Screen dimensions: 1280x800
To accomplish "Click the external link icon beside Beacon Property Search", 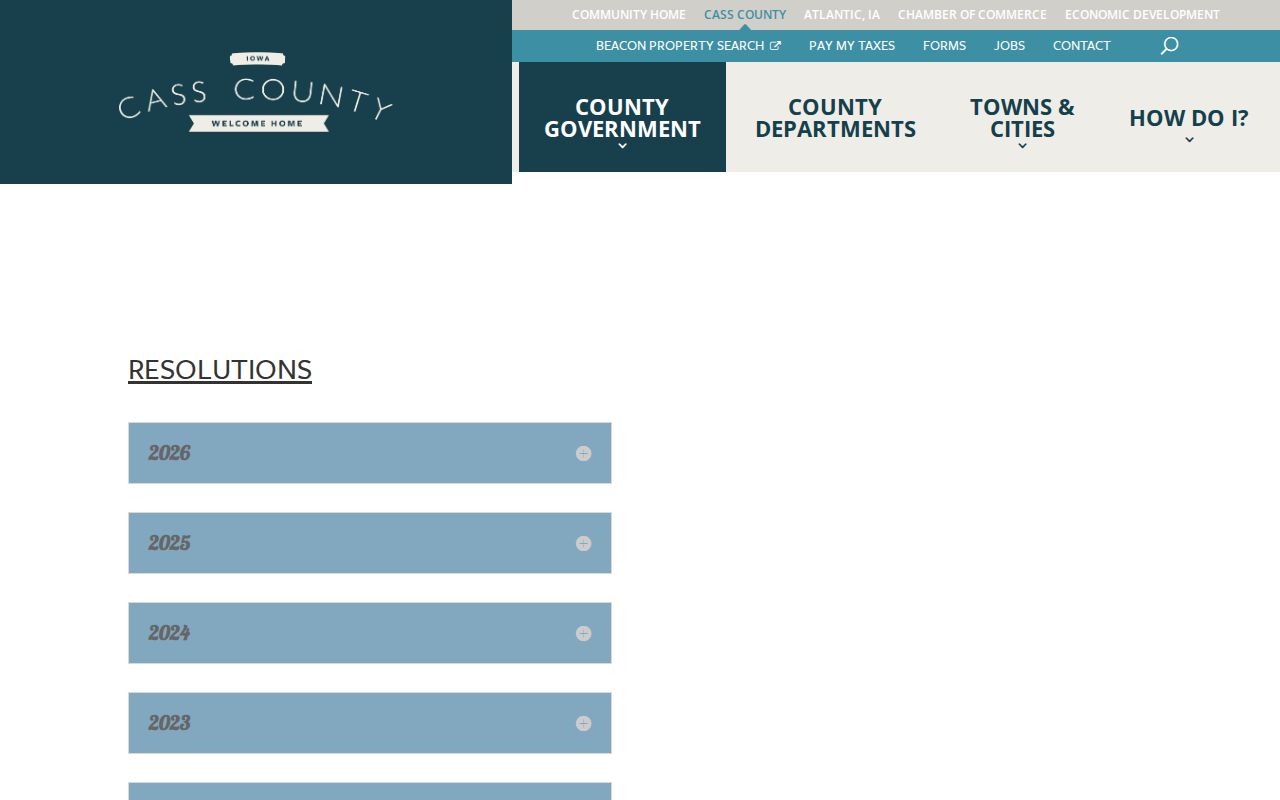I will point(775,46).
